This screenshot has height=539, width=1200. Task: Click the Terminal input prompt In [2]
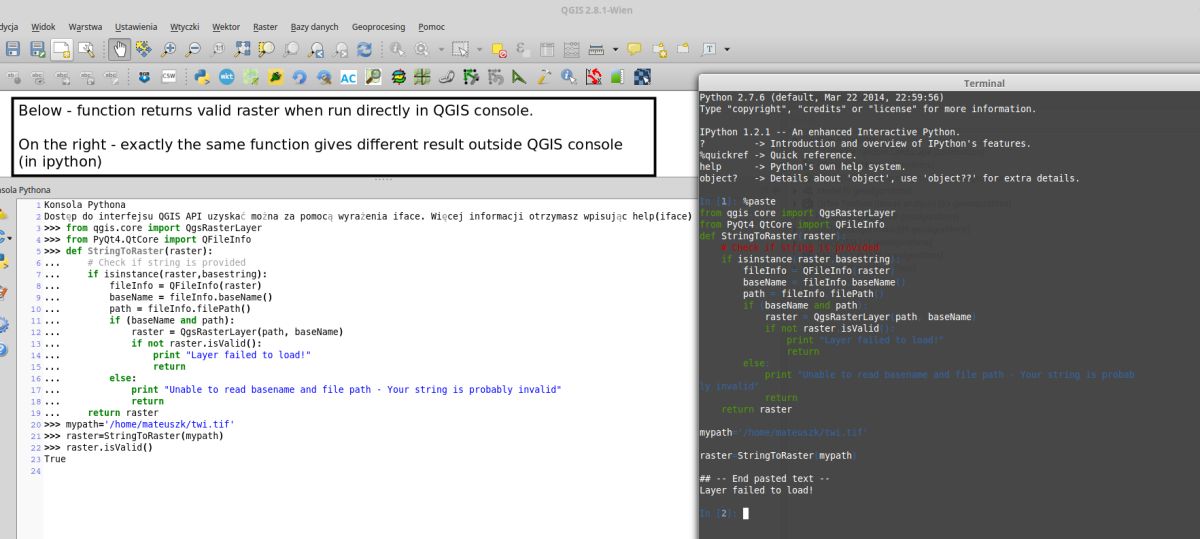tap(719, 513)
